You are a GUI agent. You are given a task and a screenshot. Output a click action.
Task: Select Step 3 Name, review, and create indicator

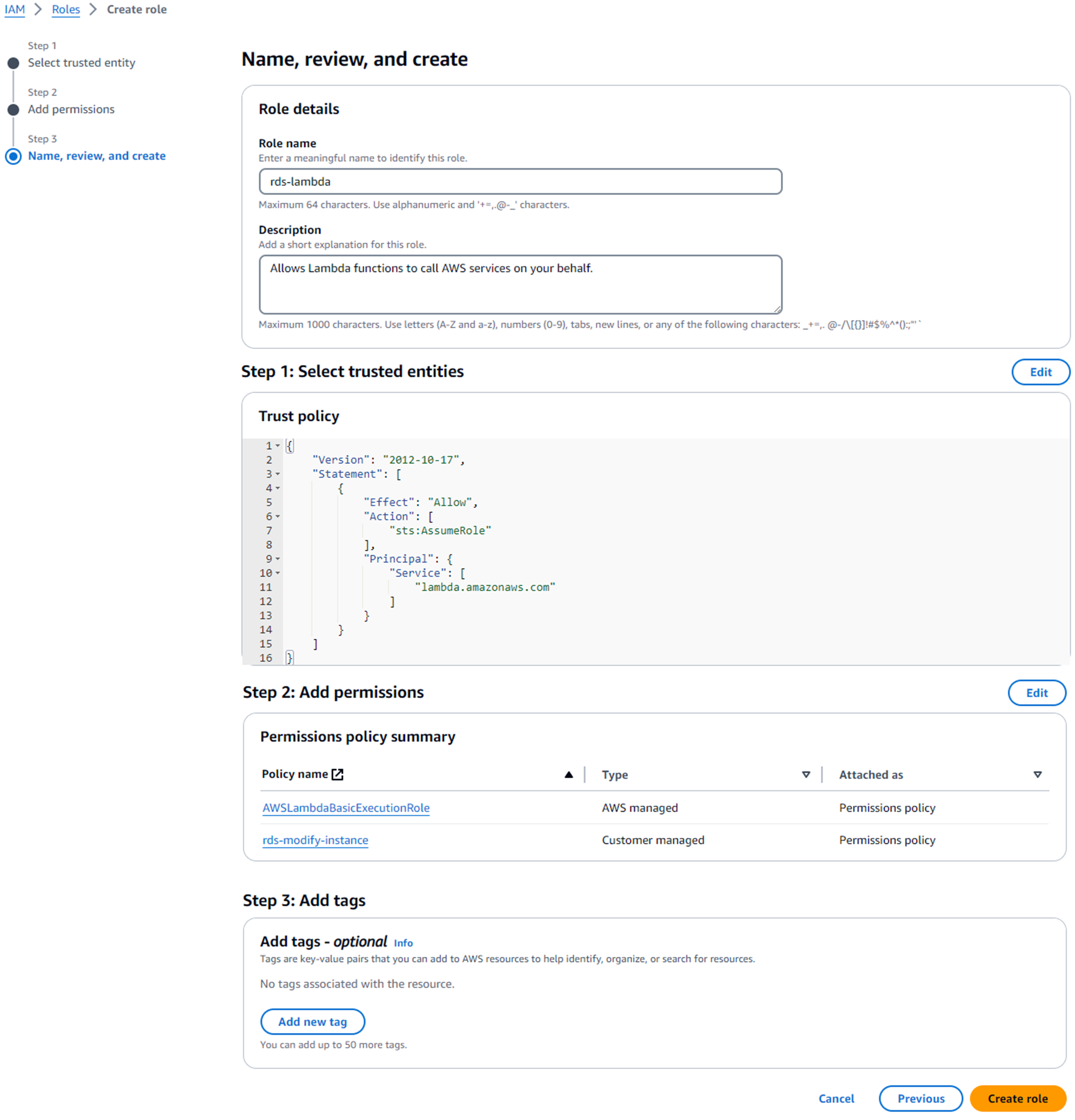tap(13, 156)
